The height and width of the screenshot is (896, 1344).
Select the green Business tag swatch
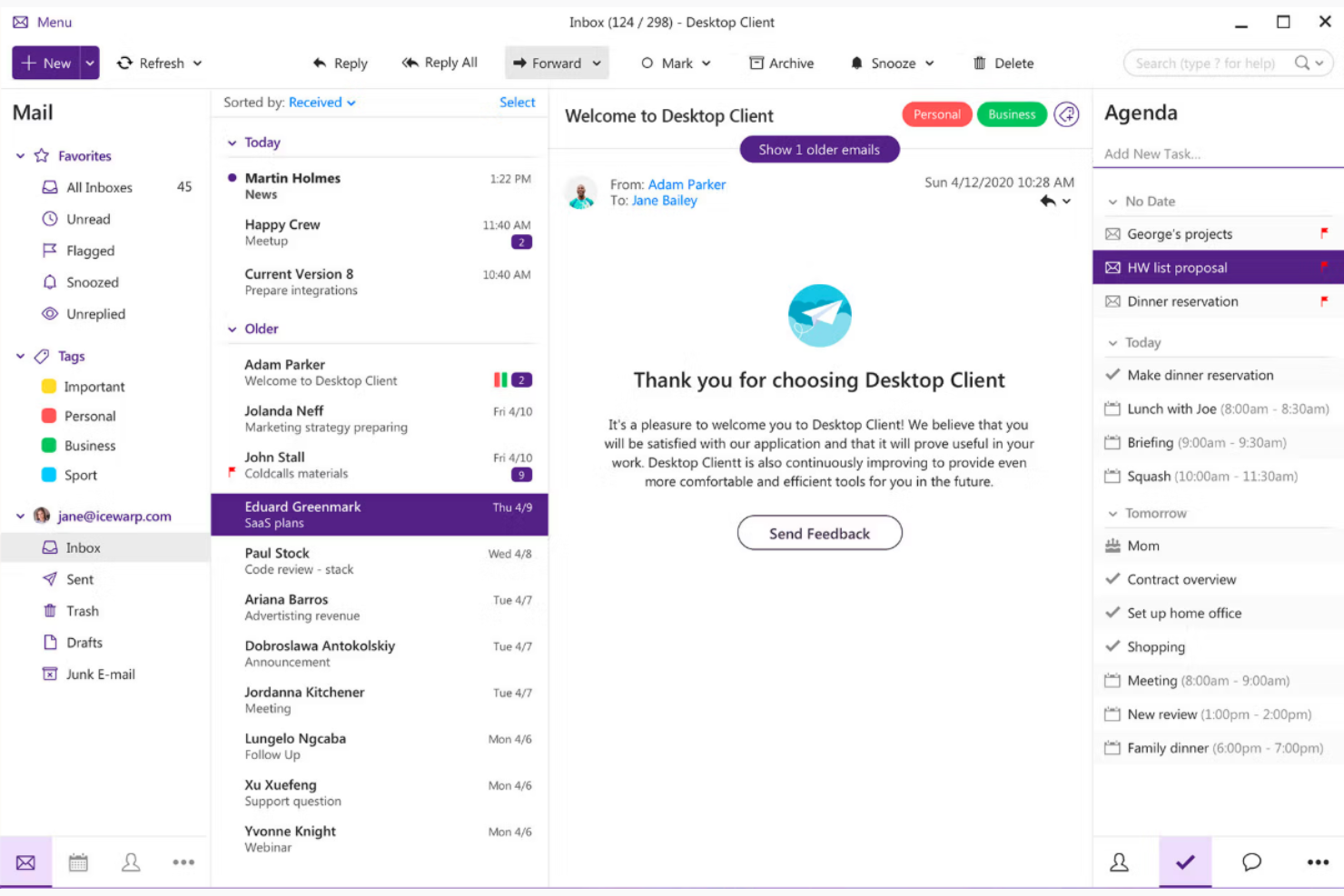[49, 446]
